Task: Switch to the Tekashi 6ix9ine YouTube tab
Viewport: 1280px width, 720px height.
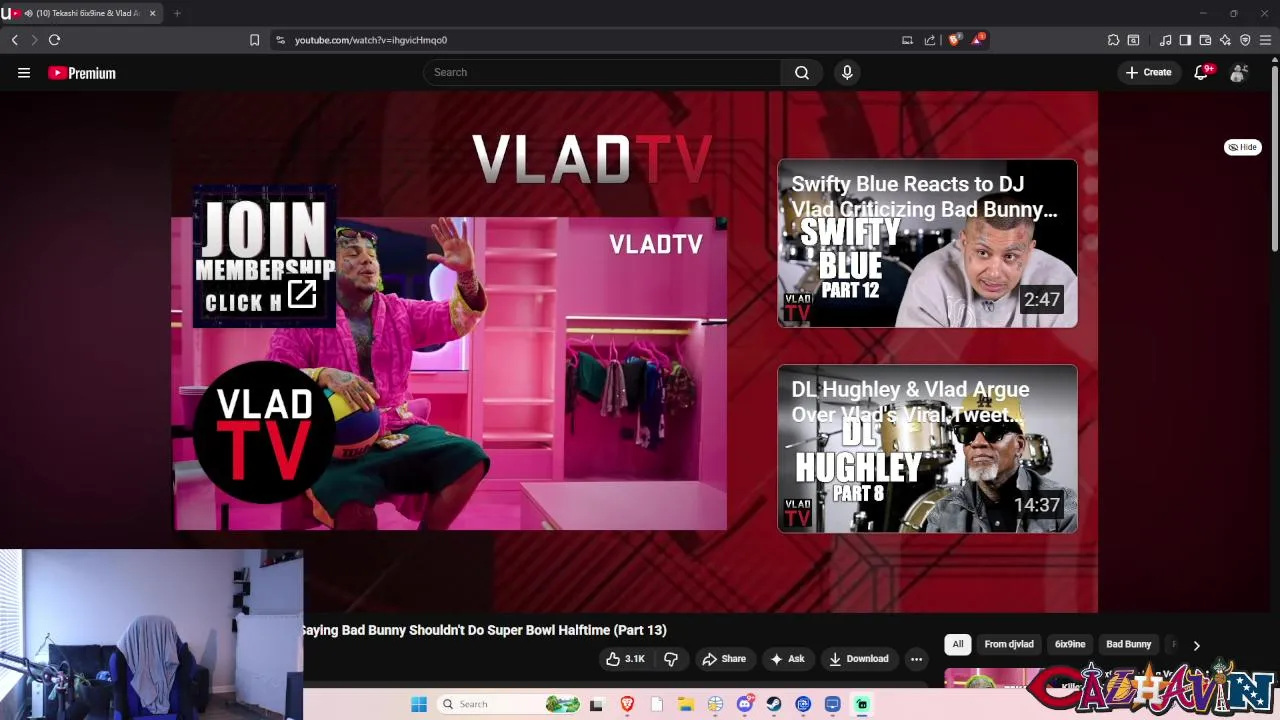Action: click(x=82, y=13)
